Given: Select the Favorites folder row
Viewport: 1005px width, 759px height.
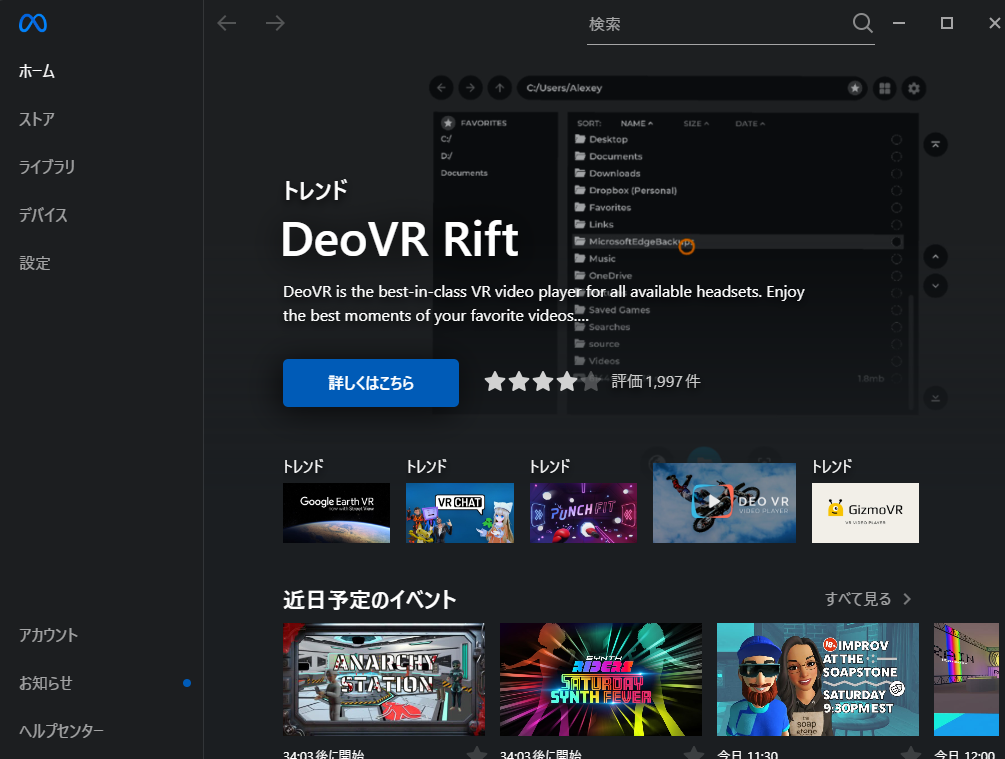Looking at the screenshot, I should tap(738, 207).
